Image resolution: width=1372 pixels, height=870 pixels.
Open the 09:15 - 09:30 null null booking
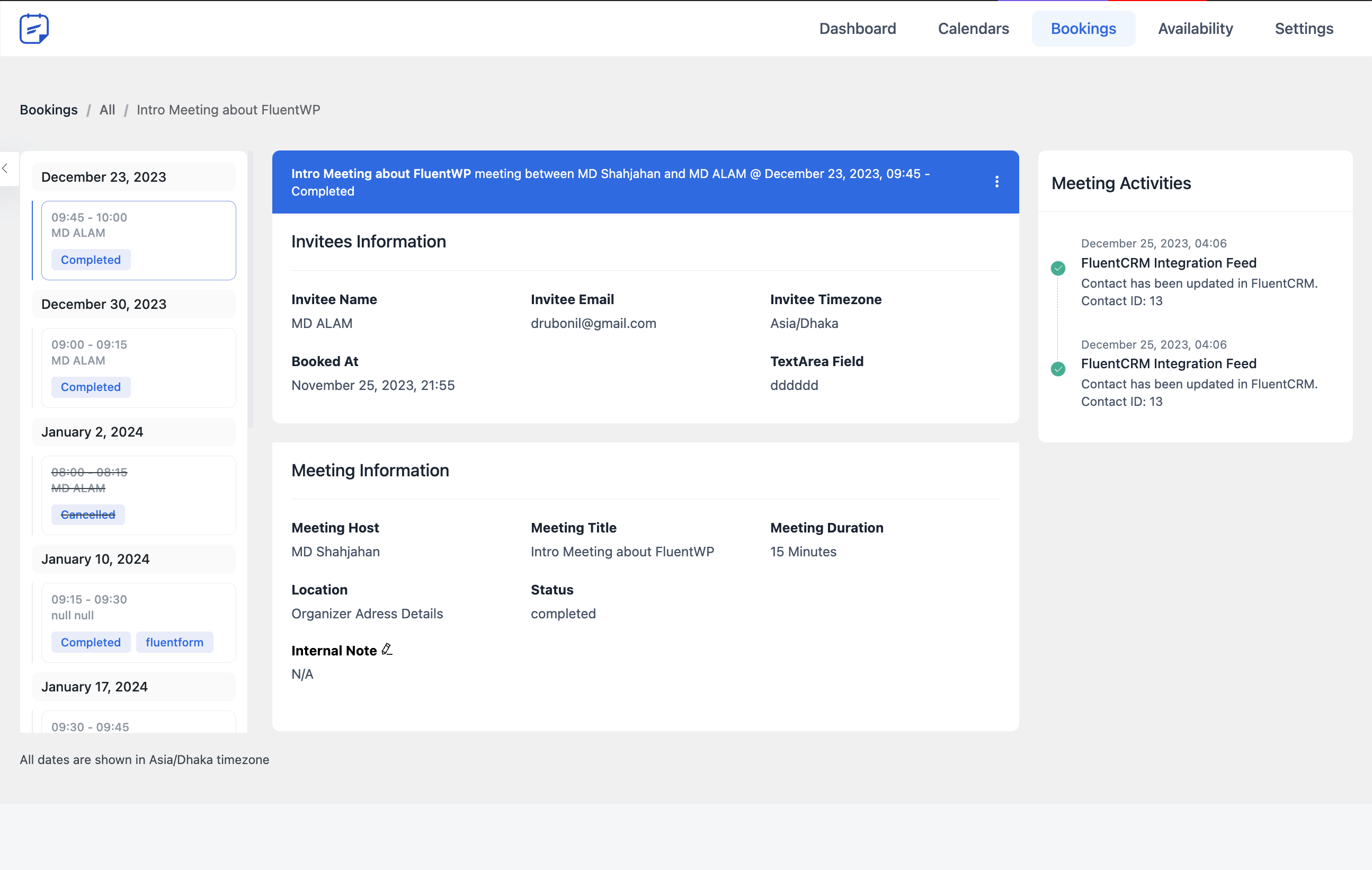pos(138,622)
